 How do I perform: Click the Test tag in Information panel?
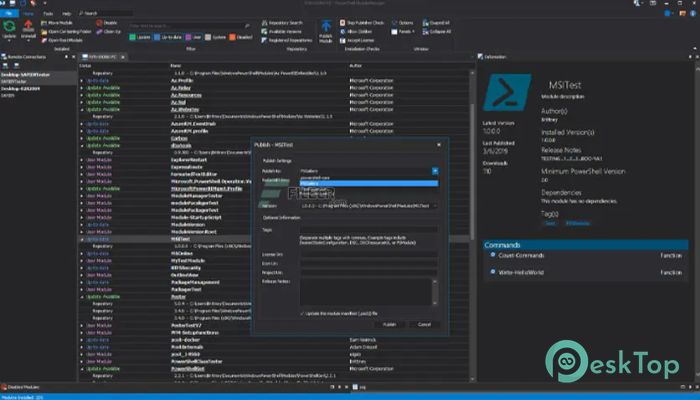click(550, 223)
